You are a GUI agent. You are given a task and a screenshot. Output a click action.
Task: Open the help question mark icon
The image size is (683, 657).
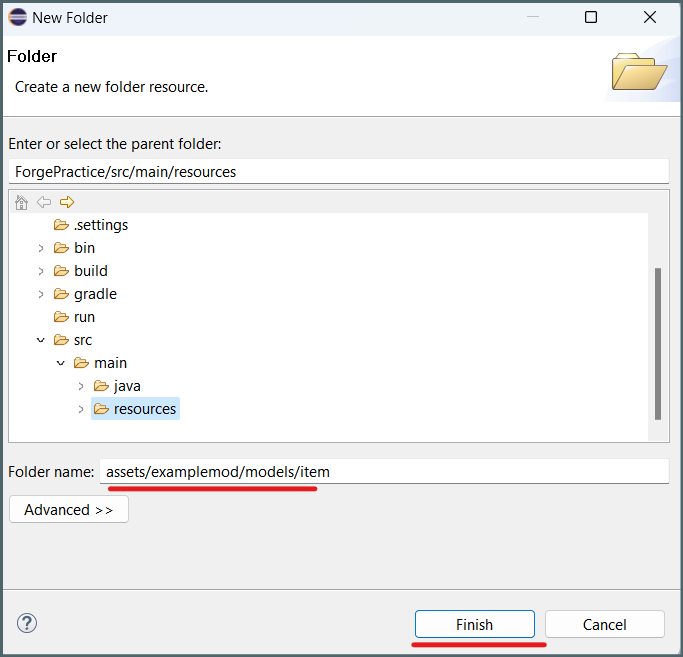click(x=27, y=623)
